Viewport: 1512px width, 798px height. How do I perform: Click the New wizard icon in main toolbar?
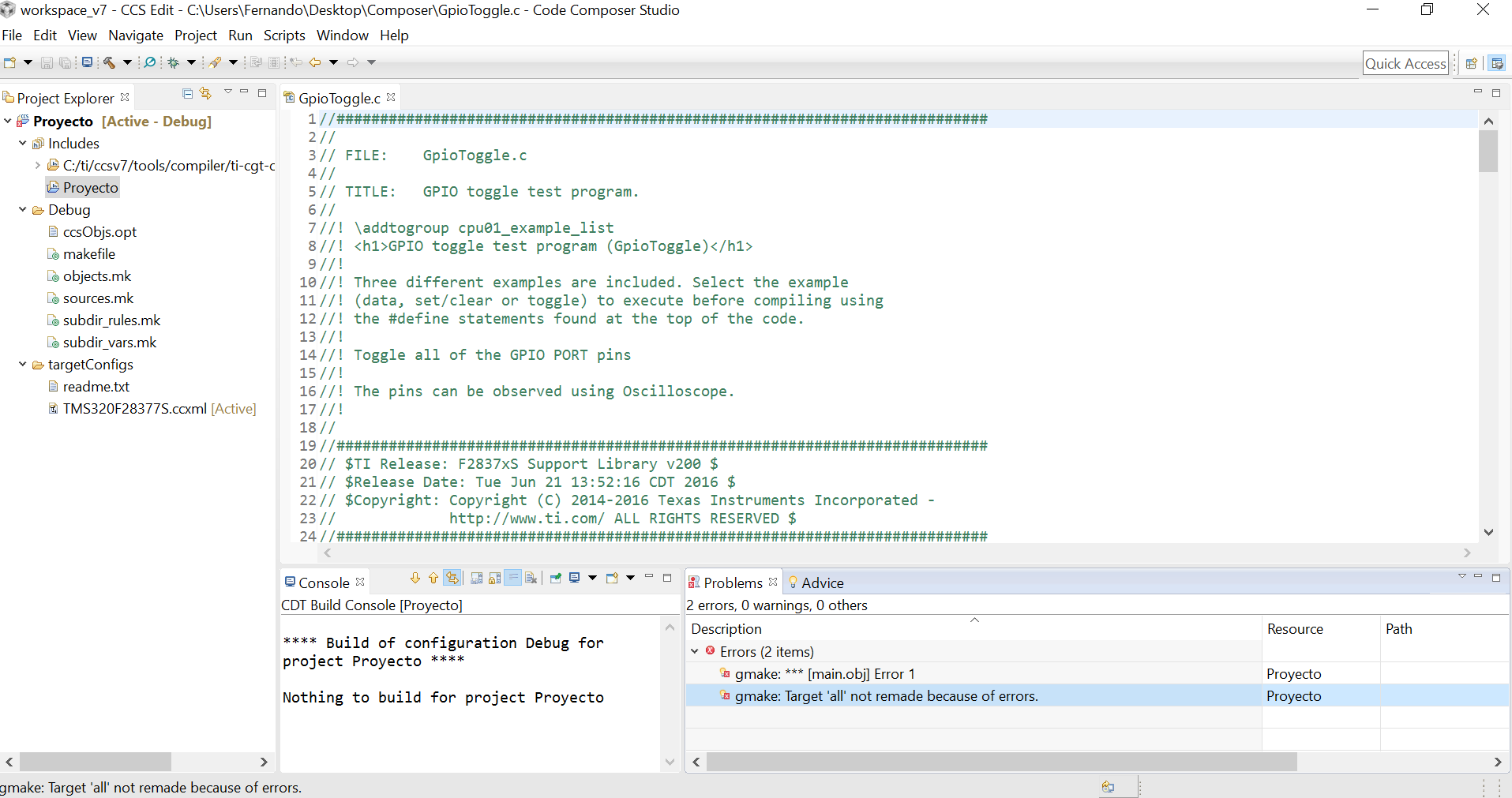coord(9,62)
